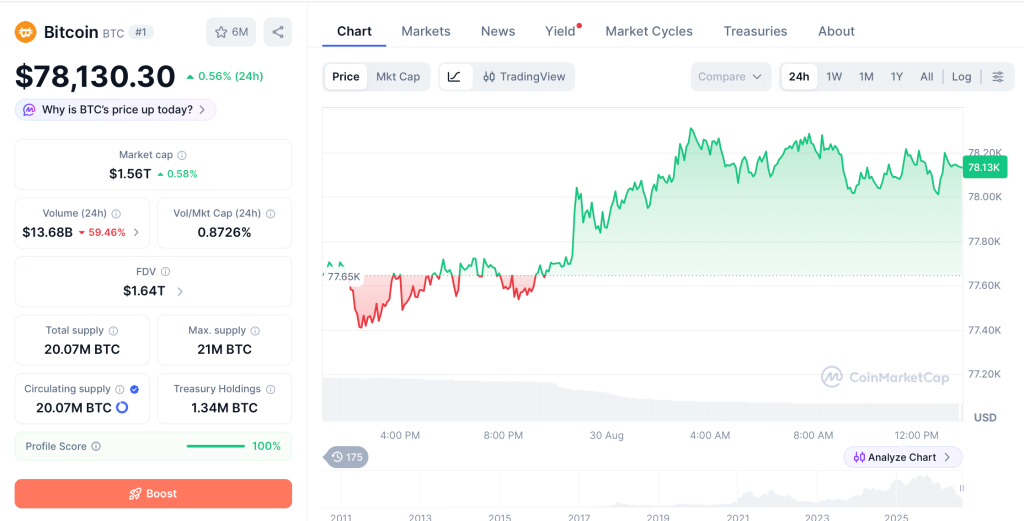Screen dimensions: 1024x521
Task: Open chart settings sliders icon
Action: 998,76
